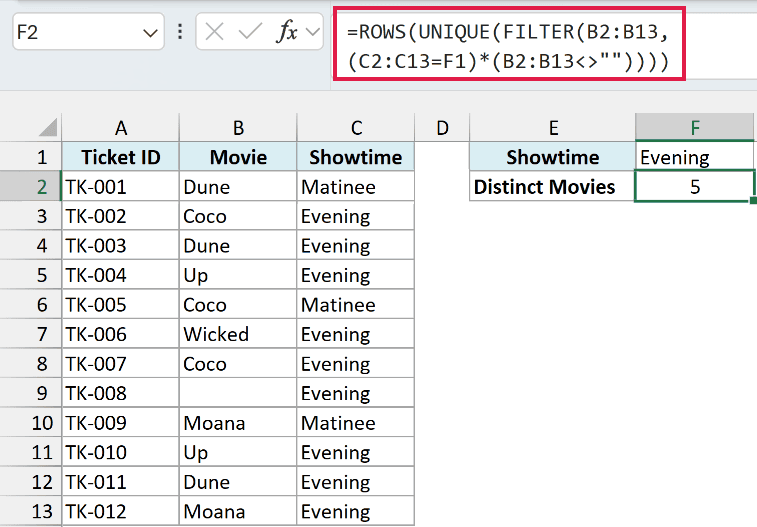Click the Movie header cell in column B
Viewport: 757px width, 527px height.
click(x=238, y=157)
